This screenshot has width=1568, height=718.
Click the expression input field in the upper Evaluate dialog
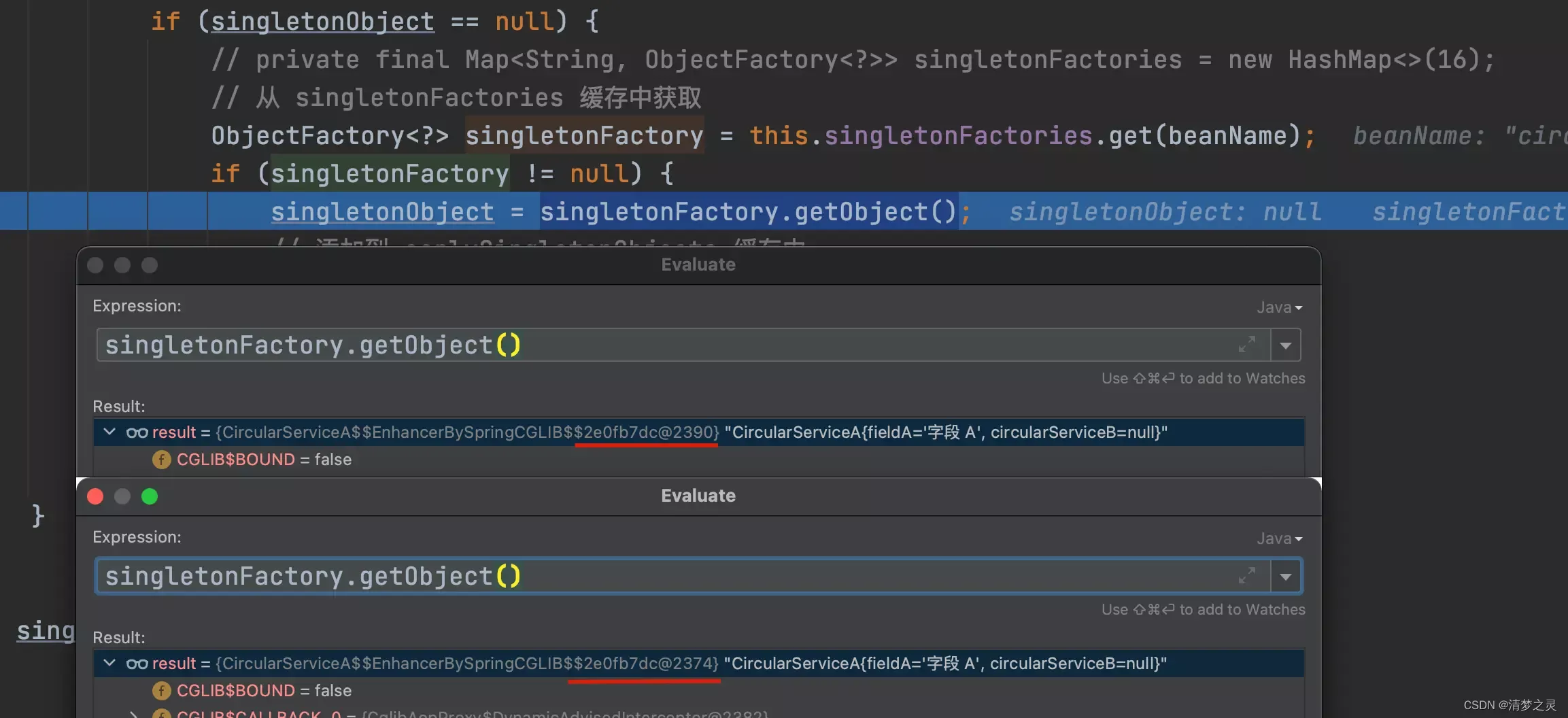click(683, 345)
